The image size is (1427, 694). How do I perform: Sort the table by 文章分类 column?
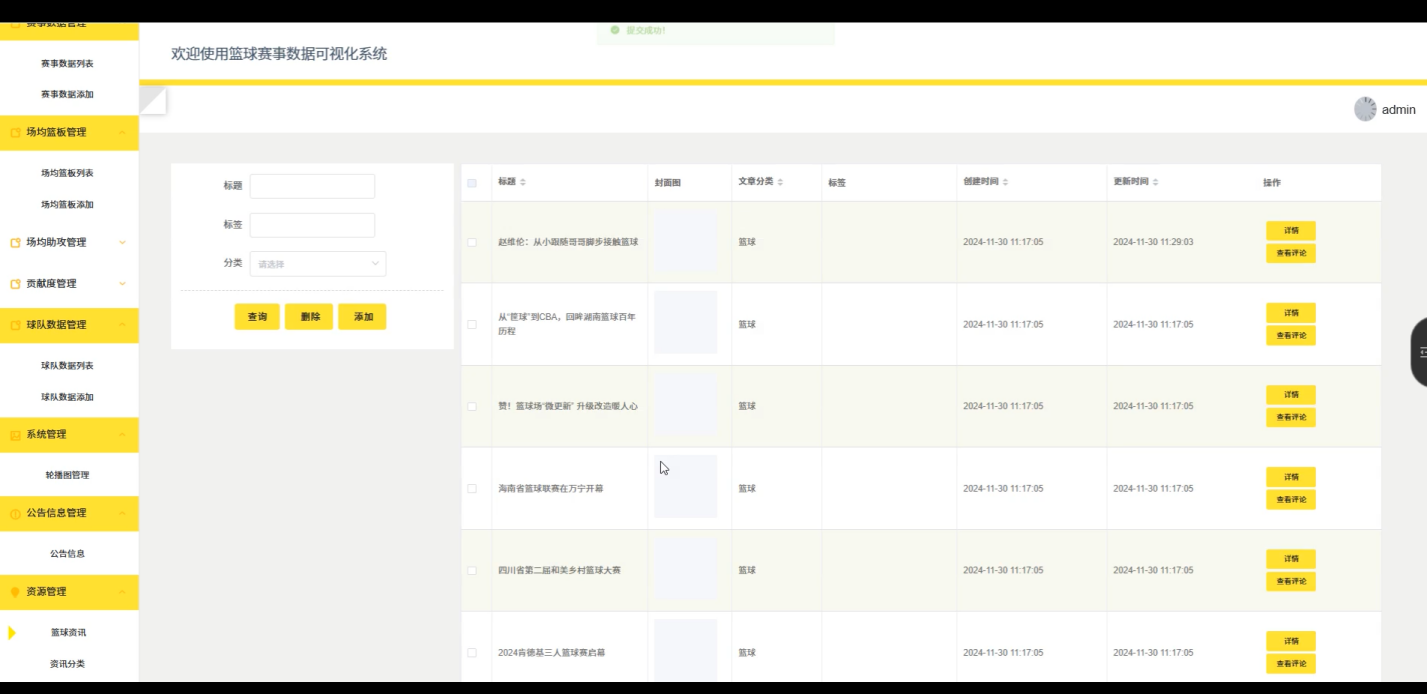point(780,182)
